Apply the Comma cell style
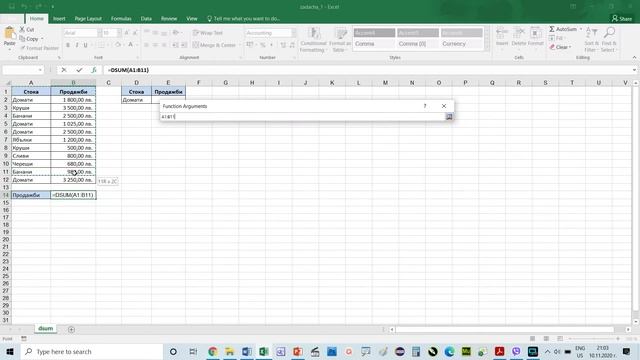The image size is (640, 360). point(374,44)
